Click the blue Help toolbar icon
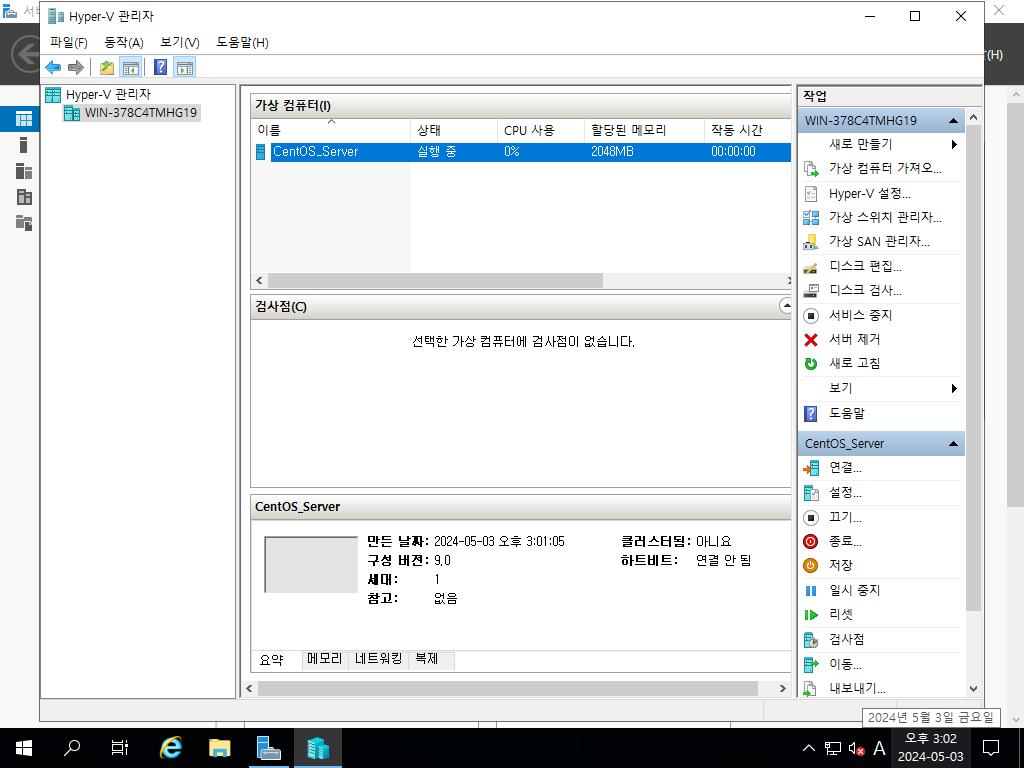Viewport: 1024px width, 768px height. tap(160, 67)
